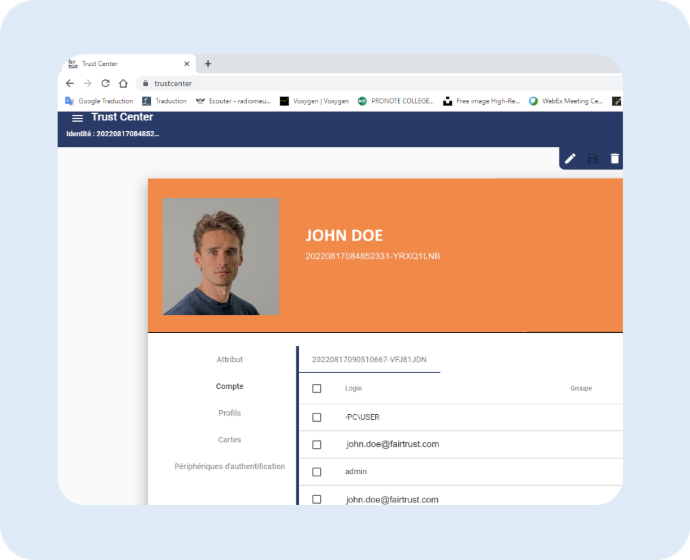Go back using the browser back arrow

point(70,83)
